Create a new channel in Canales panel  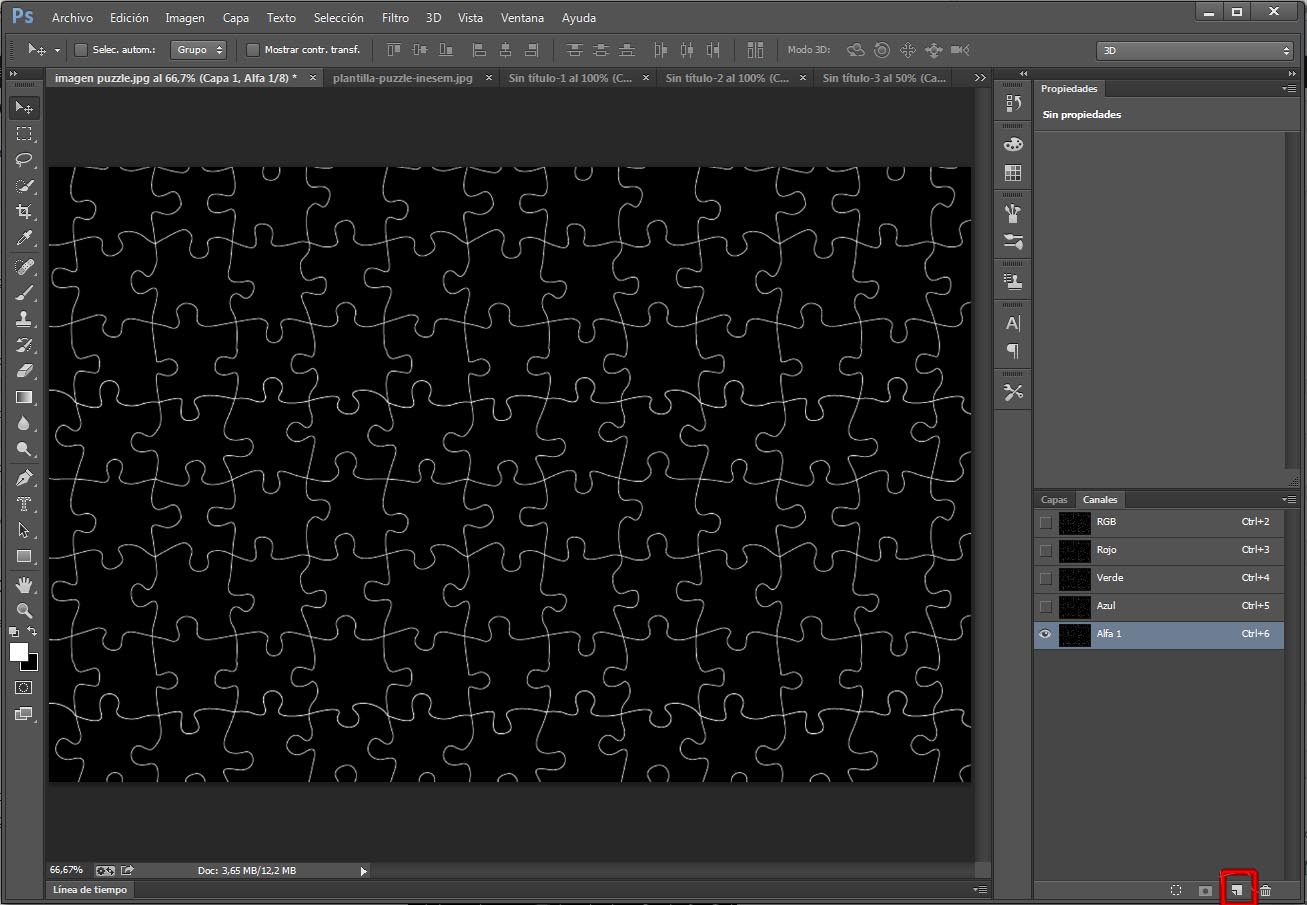(1237, 889)
